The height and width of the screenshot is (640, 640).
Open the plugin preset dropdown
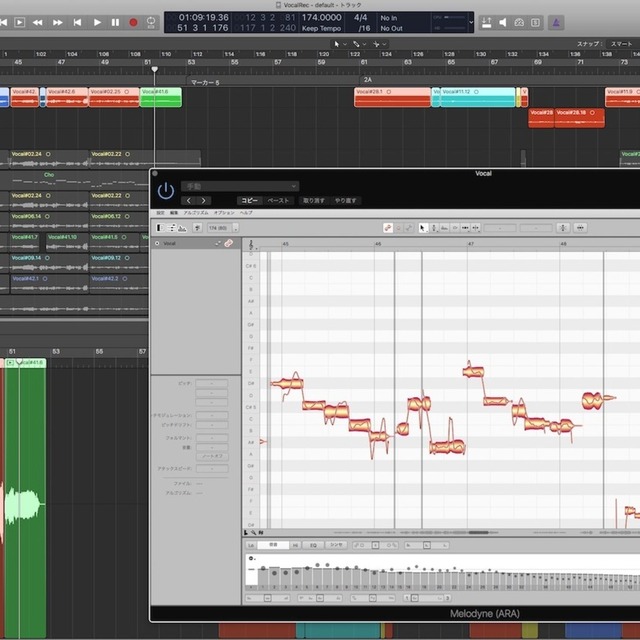point(240,186)
